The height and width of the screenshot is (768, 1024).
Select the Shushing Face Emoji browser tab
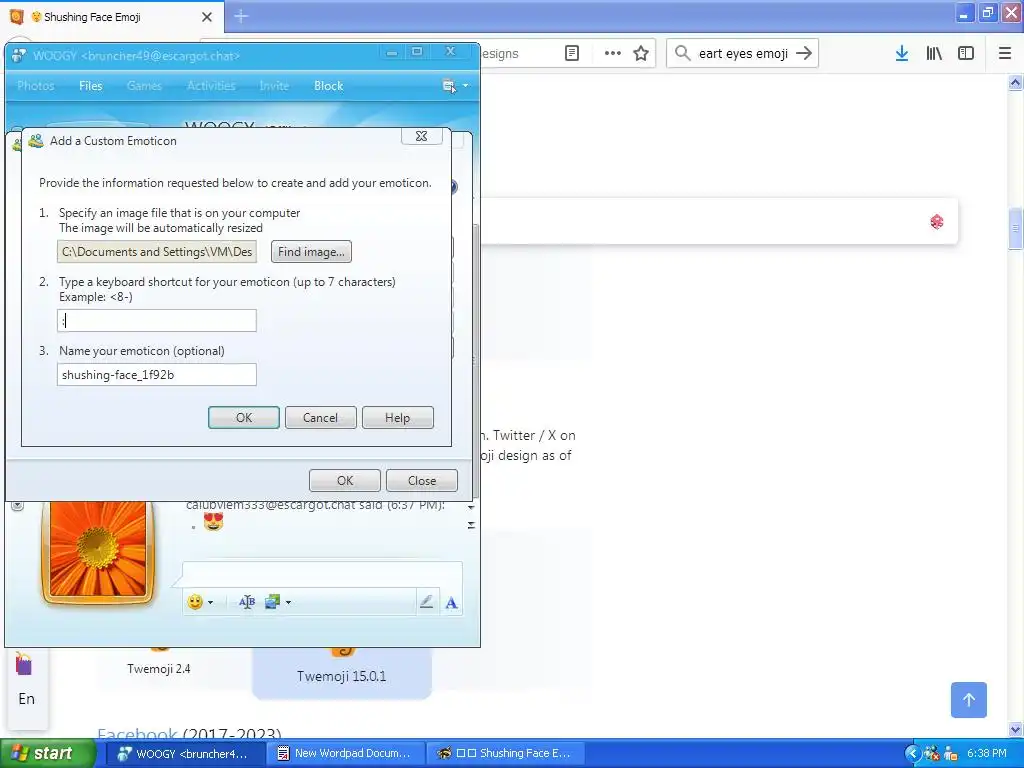112,17
